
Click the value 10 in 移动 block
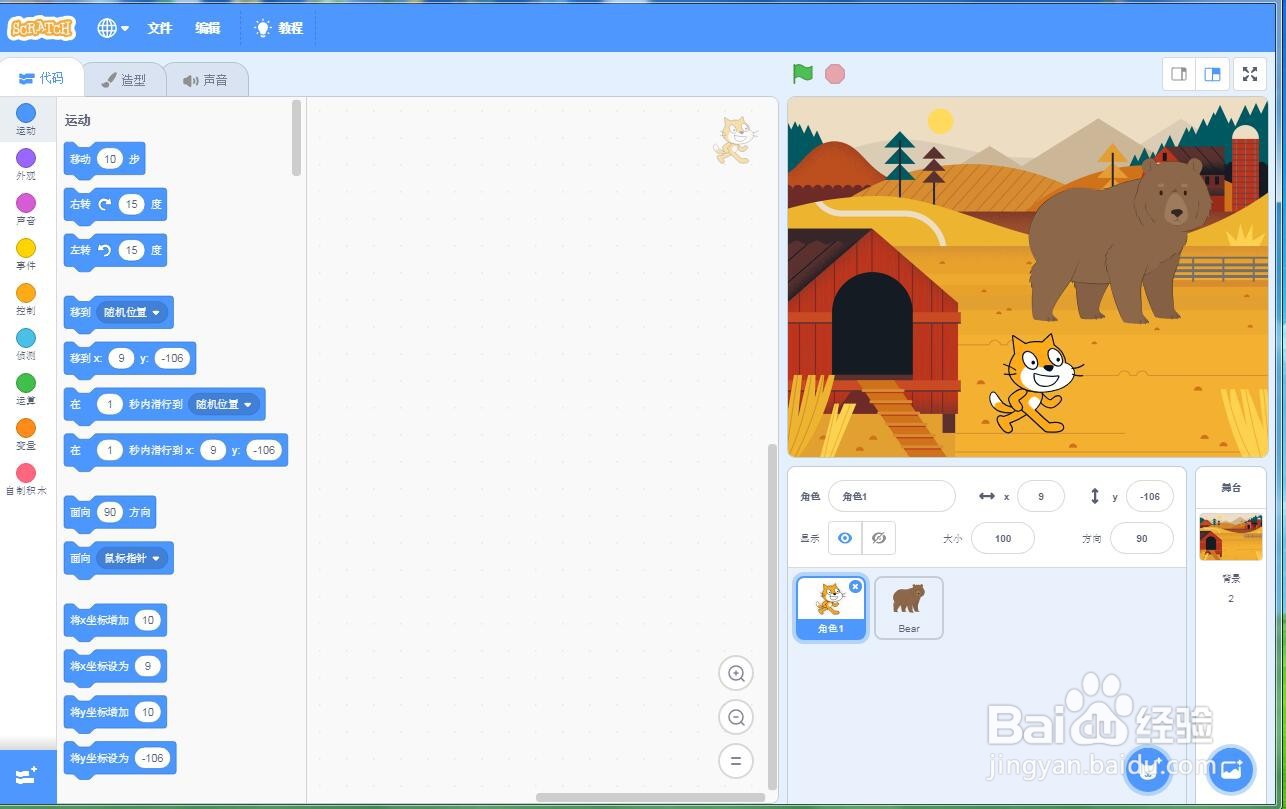pos(110,159)
